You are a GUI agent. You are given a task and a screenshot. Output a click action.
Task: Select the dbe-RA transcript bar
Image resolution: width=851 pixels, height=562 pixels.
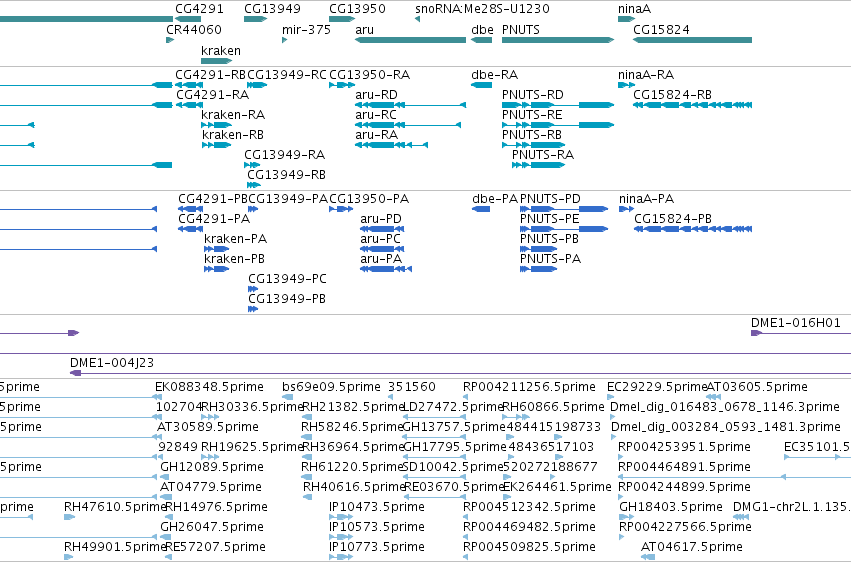pyautogui.click(x=481, y=85)
